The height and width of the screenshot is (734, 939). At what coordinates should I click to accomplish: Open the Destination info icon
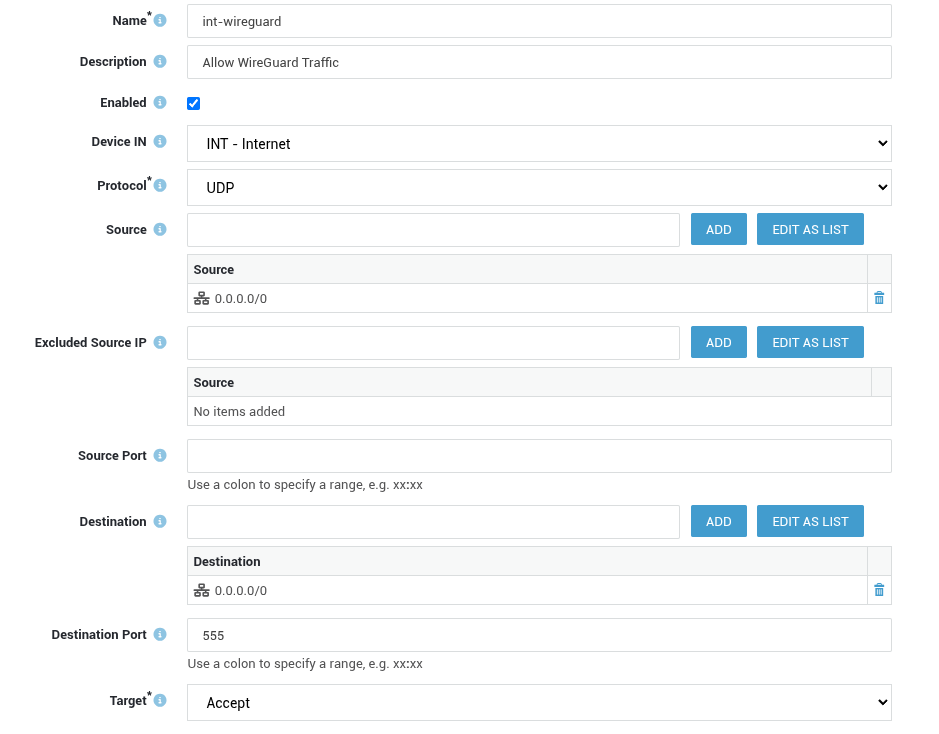tap(160, 521)
